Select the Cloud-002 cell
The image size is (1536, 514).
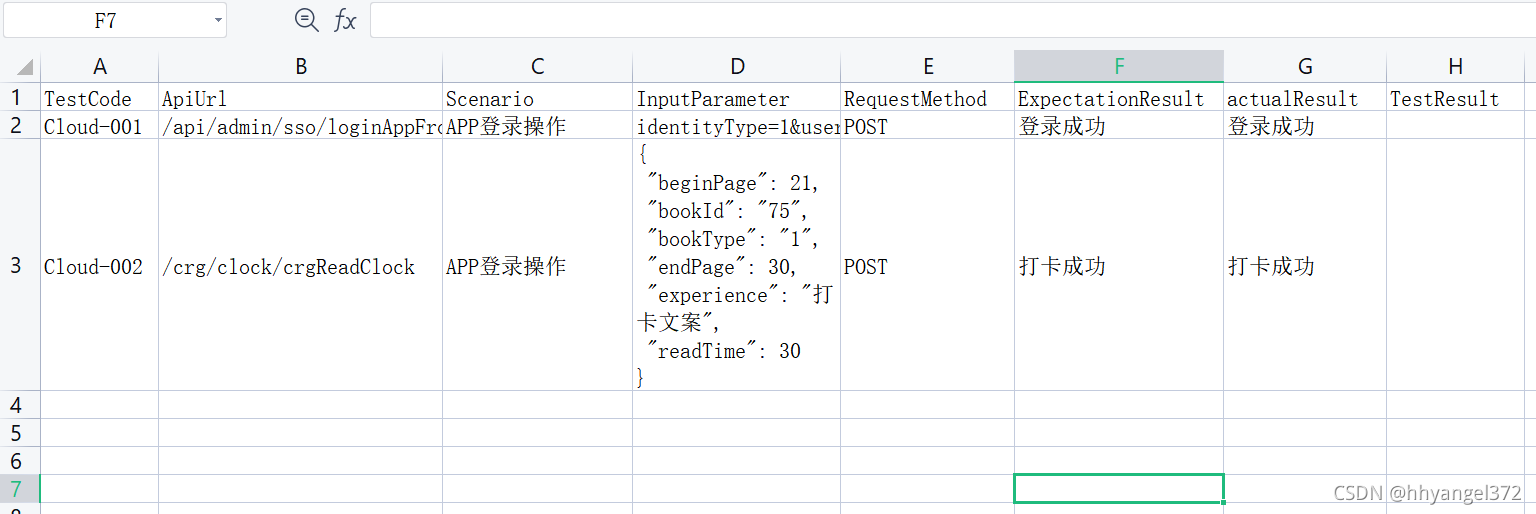click(x=99, y=266)
